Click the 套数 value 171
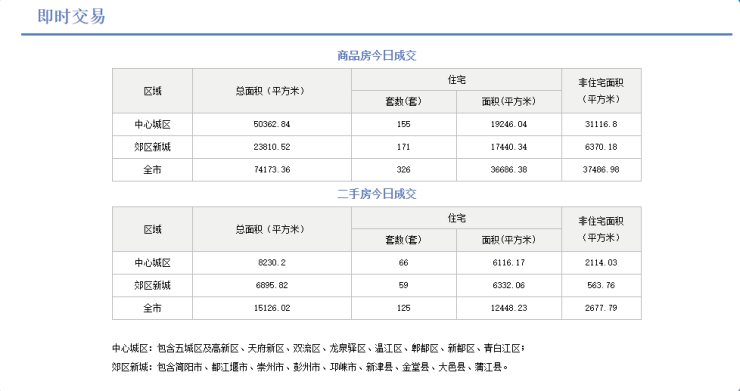 click(404, 147)
